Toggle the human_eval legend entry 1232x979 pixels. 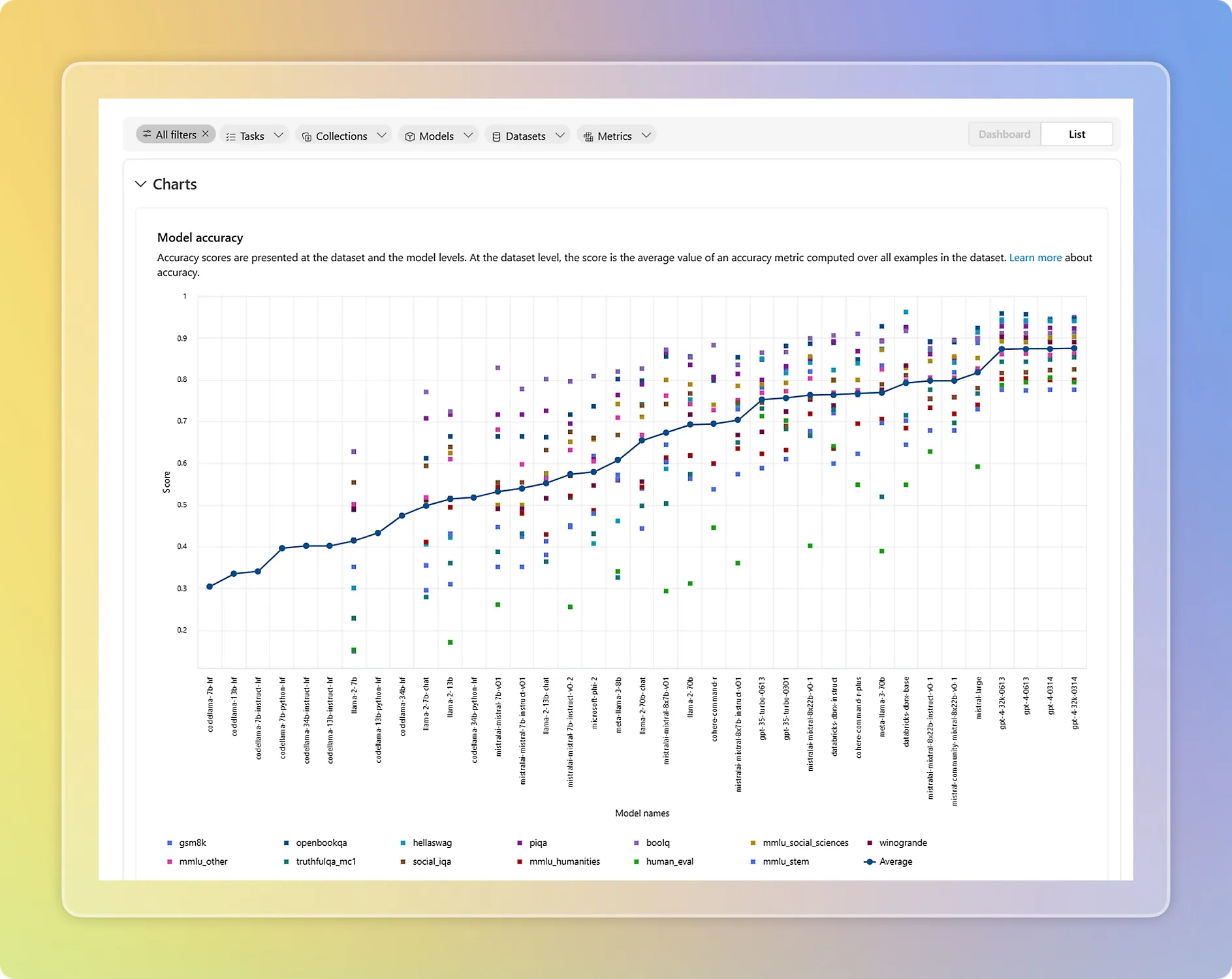tap(669, 862)
